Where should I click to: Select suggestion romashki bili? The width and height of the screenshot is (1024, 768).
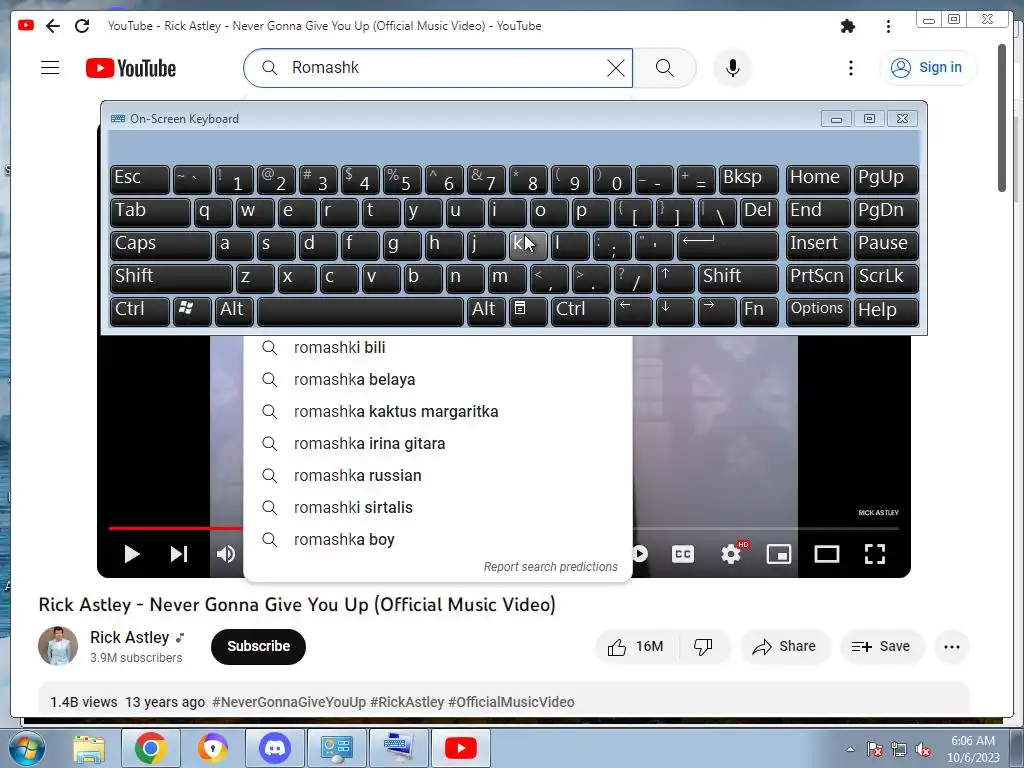click(x=438, y=347)
